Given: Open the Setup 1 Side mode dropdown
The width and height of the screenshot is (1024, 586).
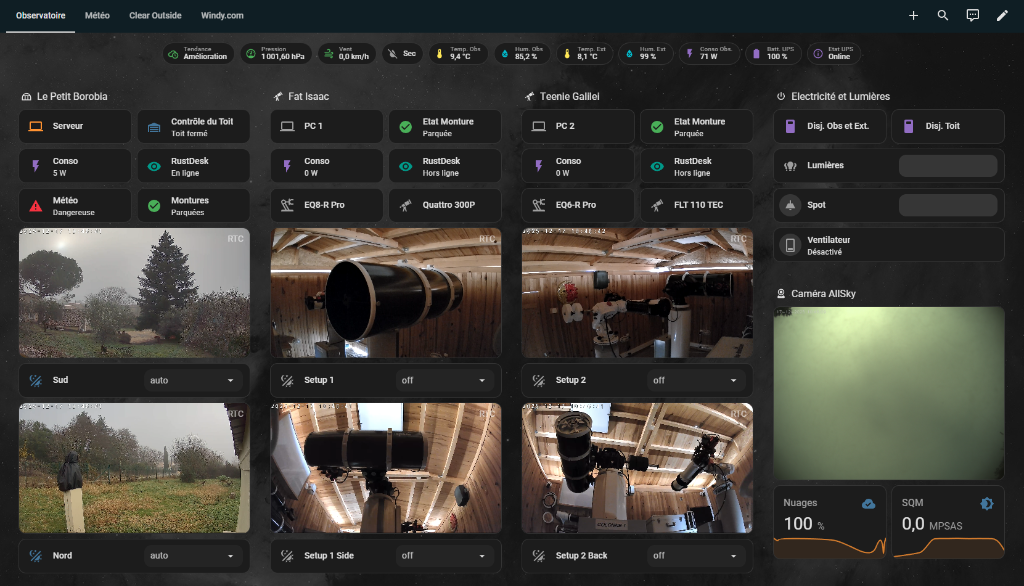Looking at the screenshot, I should click(x=444, y=556).
